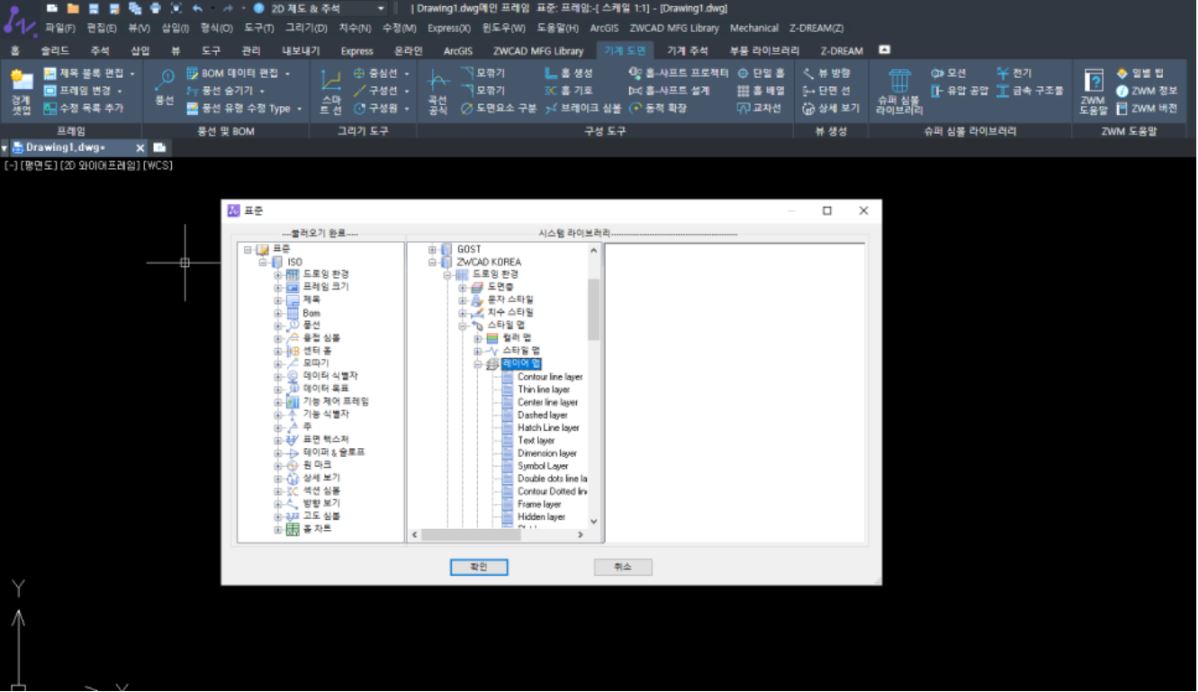This screenshot has width=1198, height=692.
Task: Select the 홀 배열 tool
Action: [x=760, y=91]
